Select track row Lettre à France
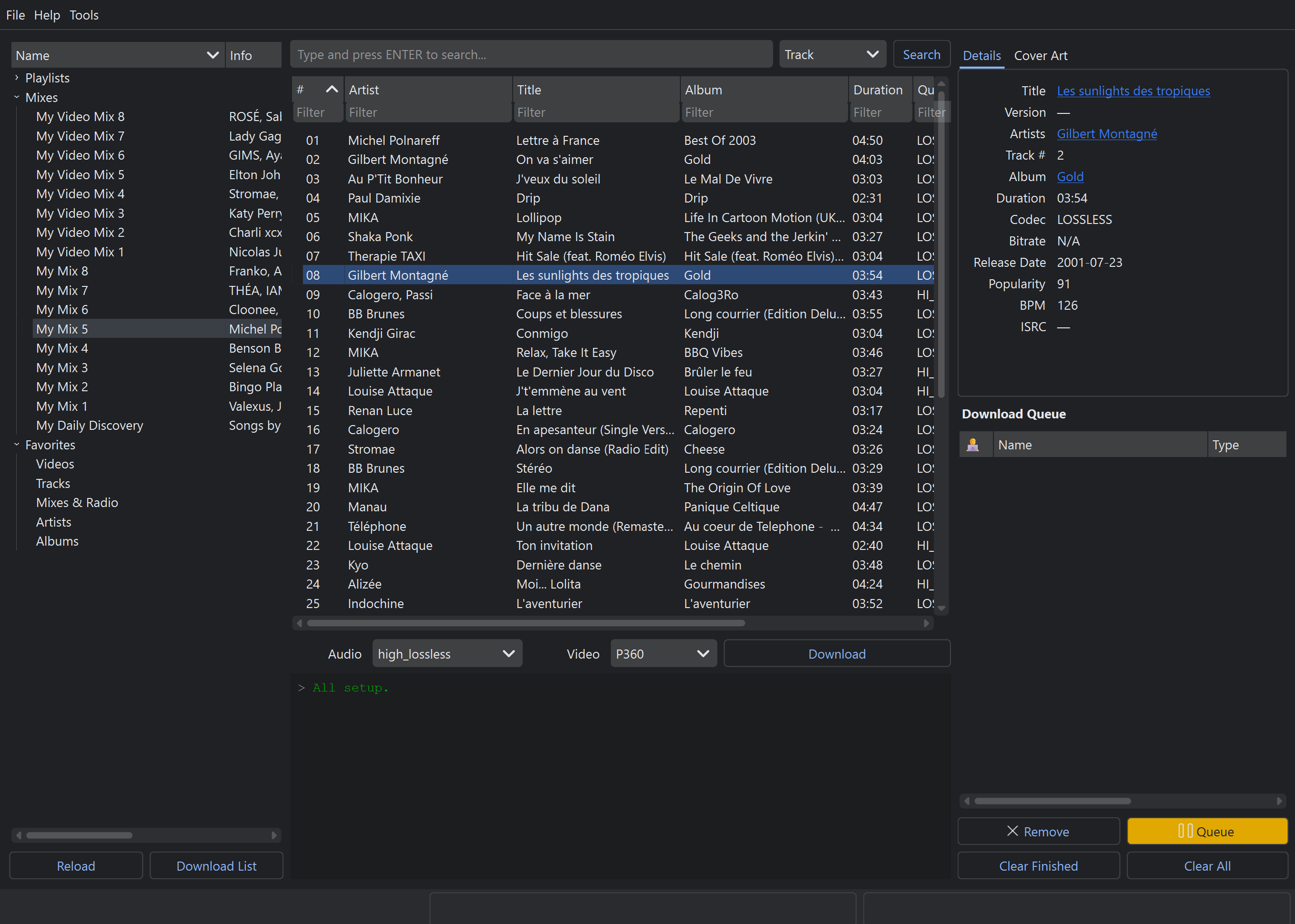Screen dimensions: 1295x924 click(x=617, y=140)
